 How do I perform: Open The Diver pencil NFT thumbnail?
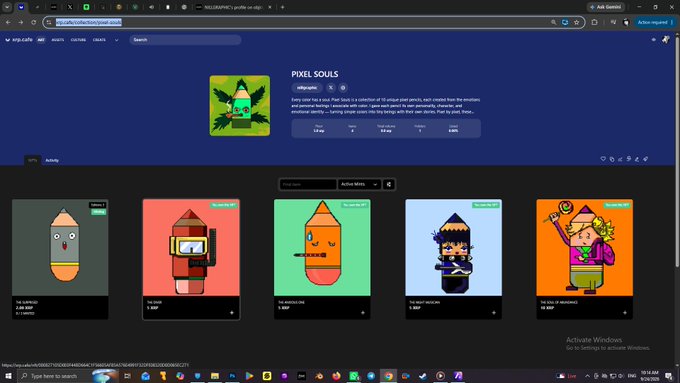click(191, 248)
